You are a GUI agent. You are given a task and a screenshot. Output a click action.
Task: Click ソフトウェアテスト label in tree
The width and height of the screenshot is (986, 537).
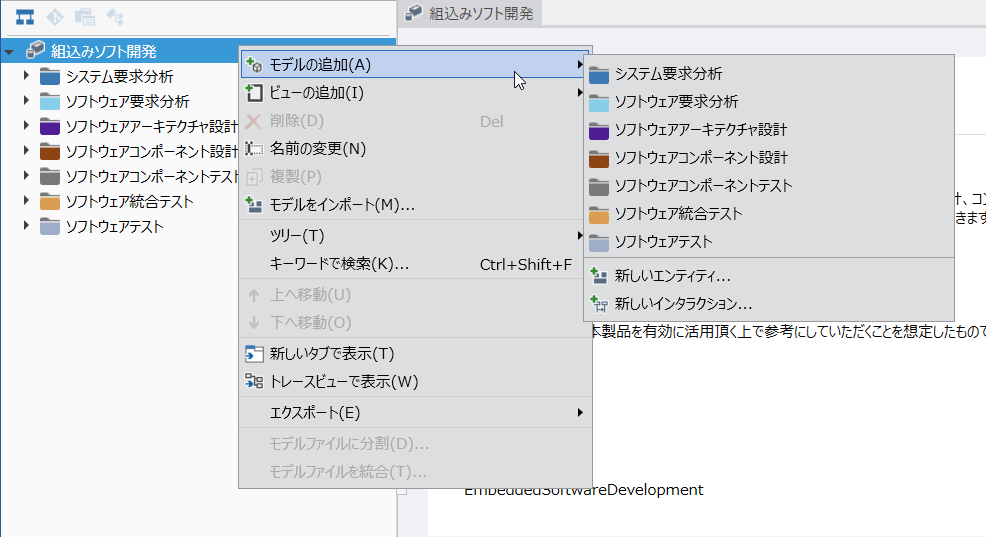click(x=114, y=226)
